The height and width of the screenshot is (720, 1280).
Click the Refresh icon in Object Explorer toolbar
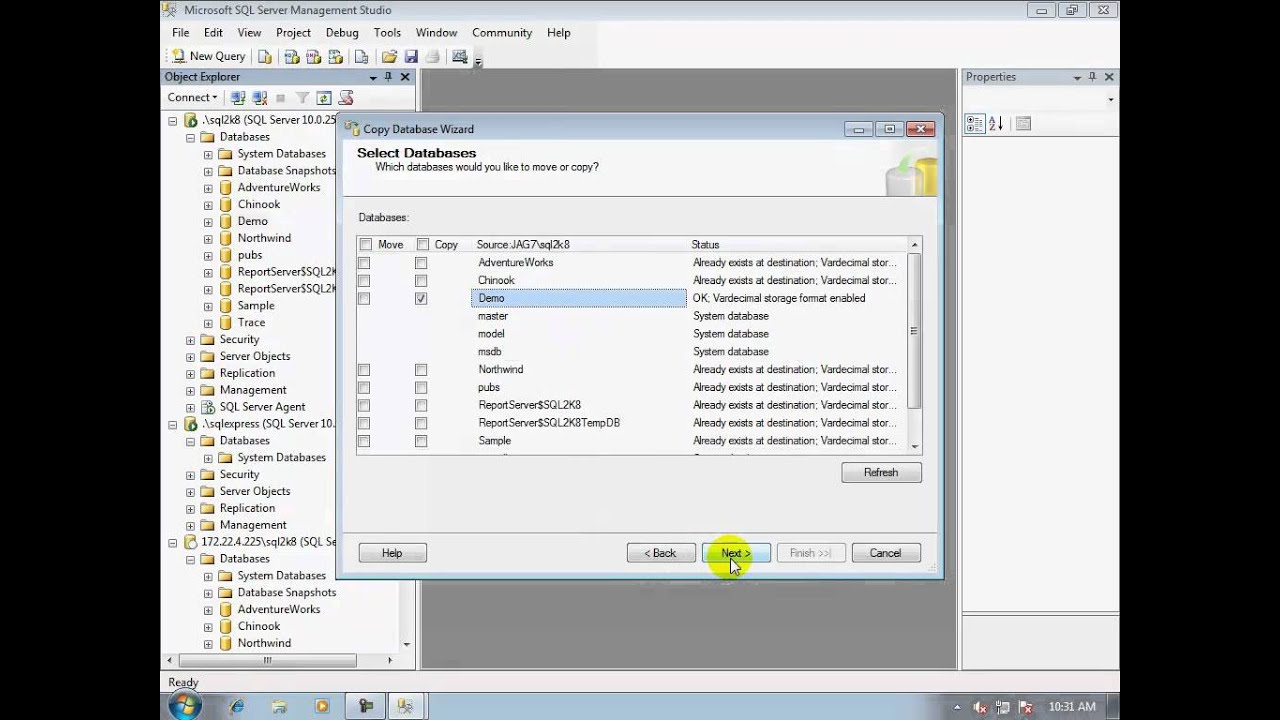324,98
